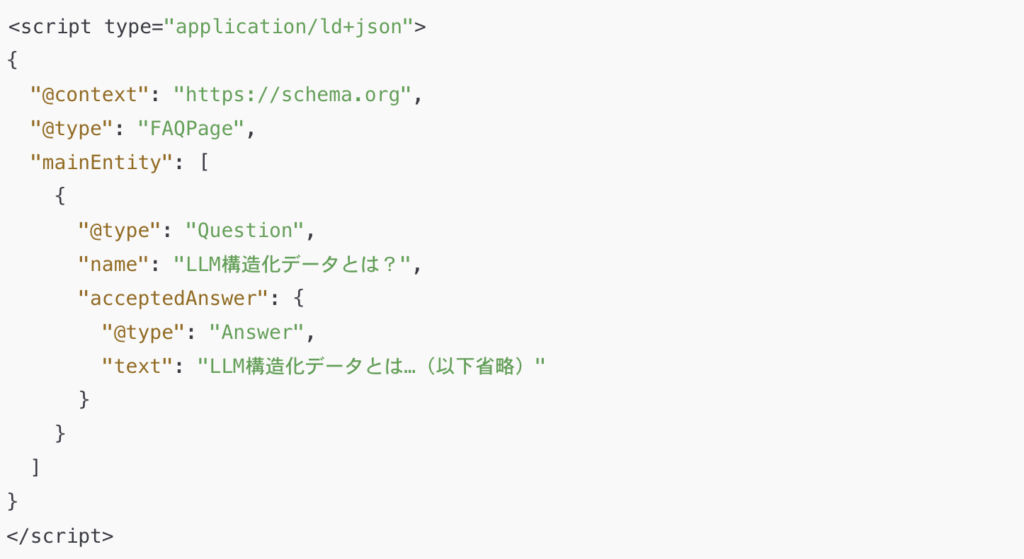1024x559 pixels.
Task: Click the "@type" key before "FAQPage"
Action: point(68,129)
